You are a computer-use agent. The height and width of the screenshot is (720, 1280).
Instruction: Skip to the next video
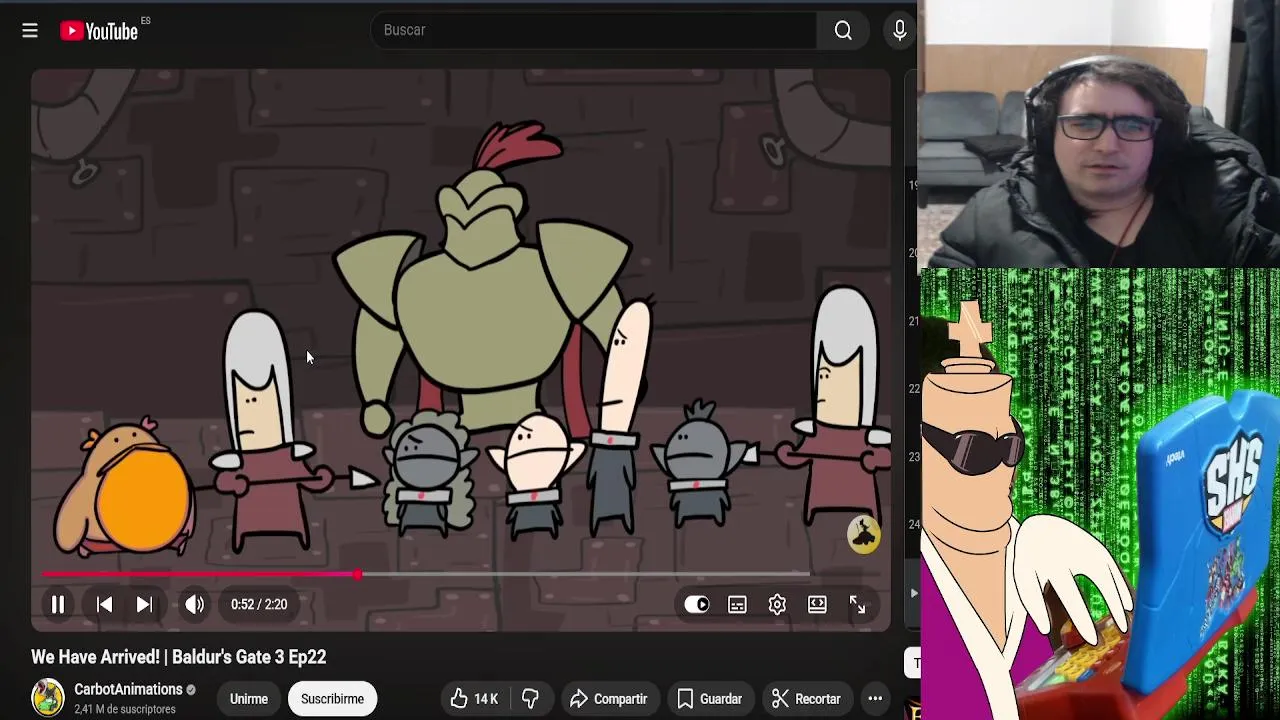[x=144, y=604]
